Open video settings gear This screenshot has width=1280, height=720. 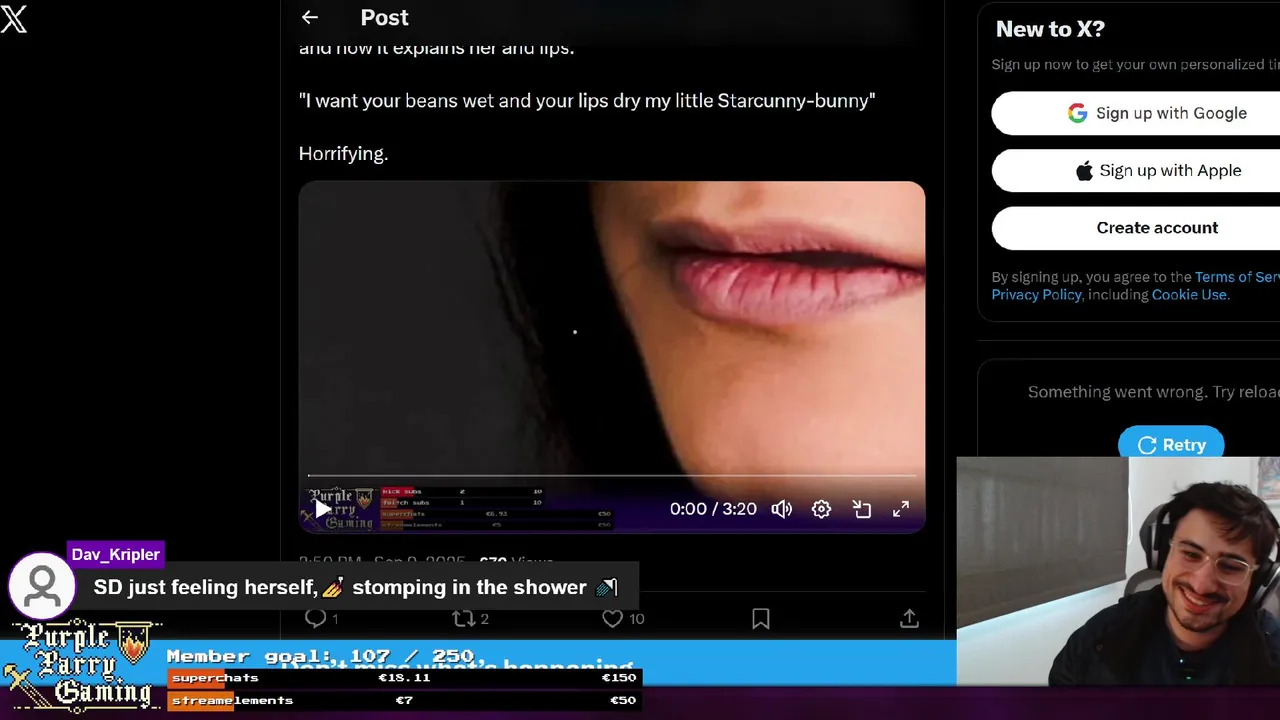[821, 509]
